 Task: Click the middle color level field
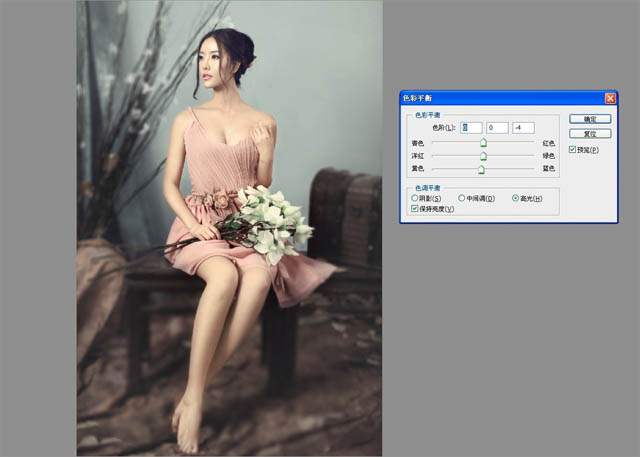[497, 128]
